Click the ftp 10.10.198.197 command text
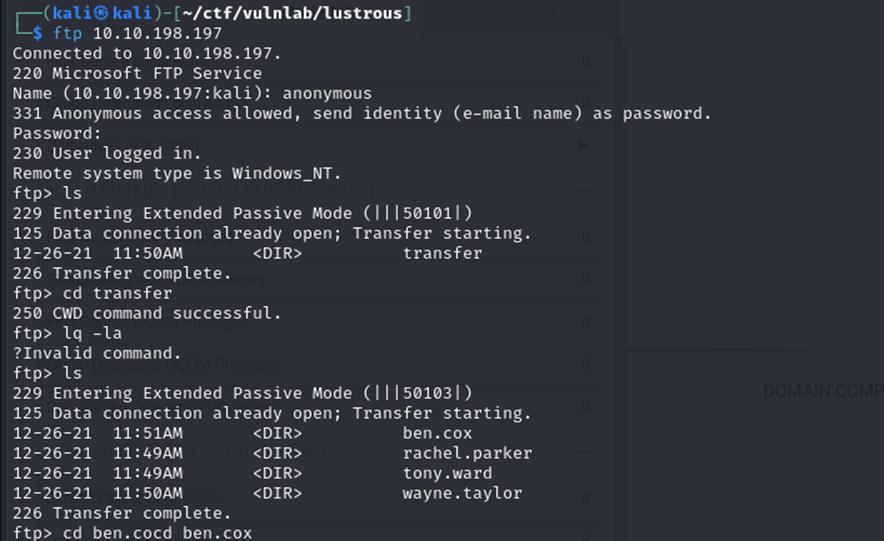The height and width of the screenshot is (541, 884). (x=138, y=33)
